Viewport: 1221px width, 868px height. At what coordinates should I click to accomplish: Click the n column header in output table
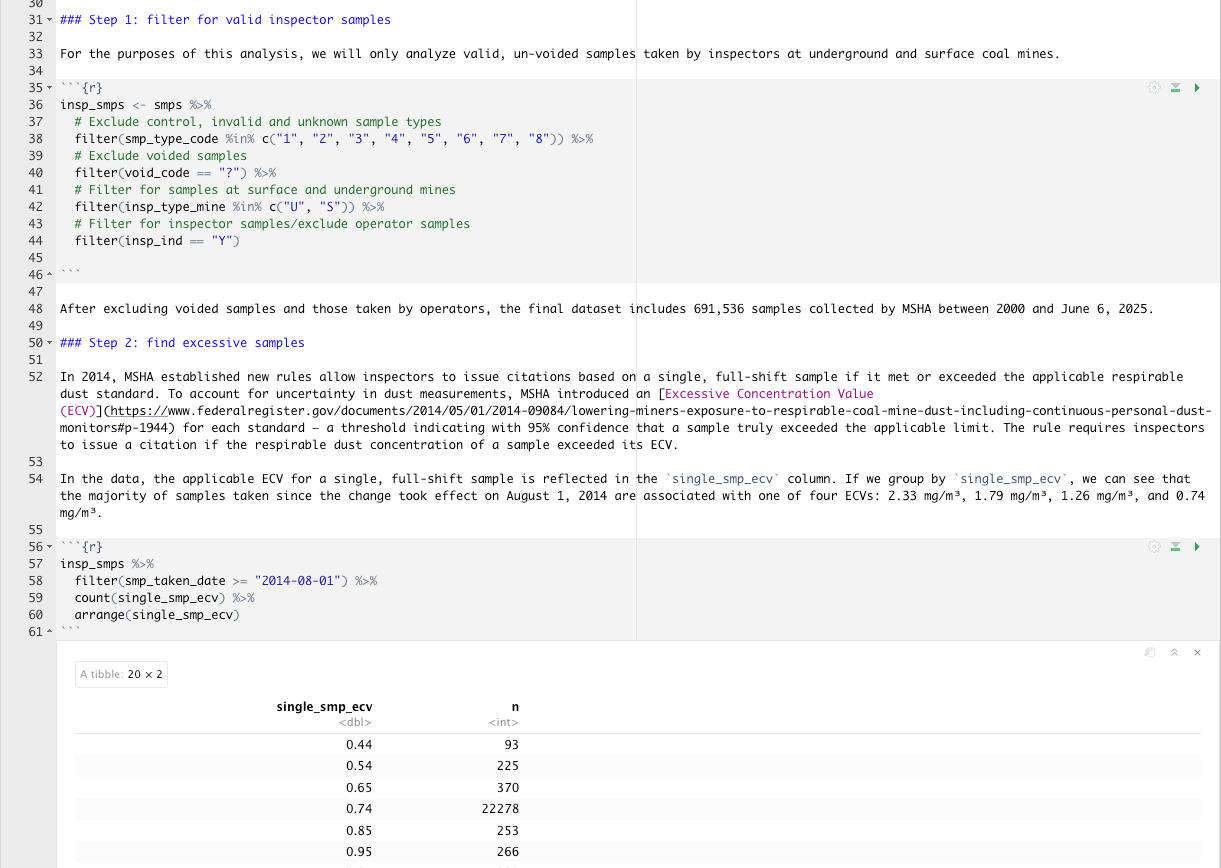(x=514, y=707)
